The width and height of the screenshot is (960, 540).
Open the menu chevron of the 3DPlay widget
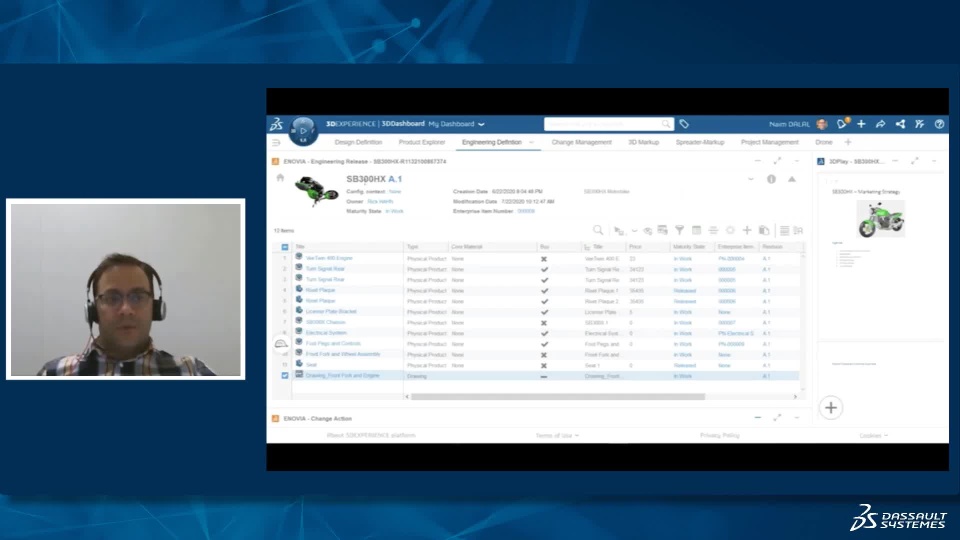pyautogui.click(x=934, y=161)
